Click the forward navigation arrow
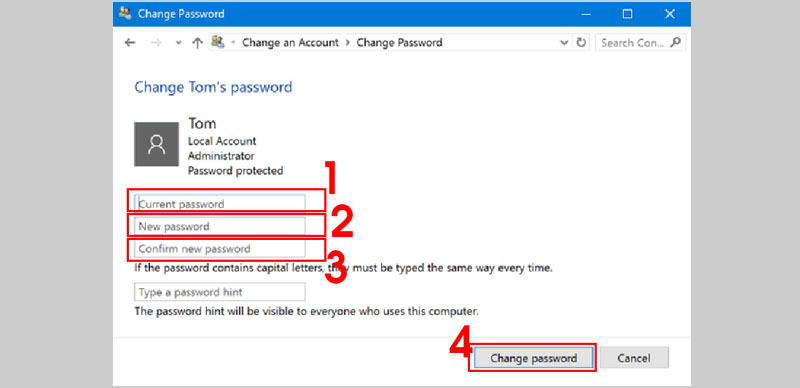 click(x=156, y=43)
